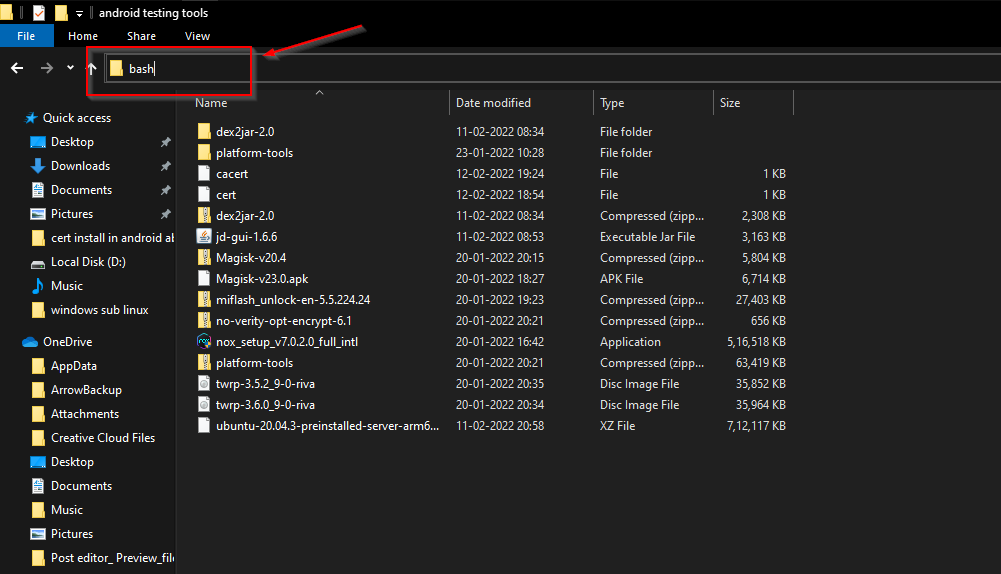Open recent locations dropdown arrow
The width and height of the screenshot is (1001, 574).
70,68
